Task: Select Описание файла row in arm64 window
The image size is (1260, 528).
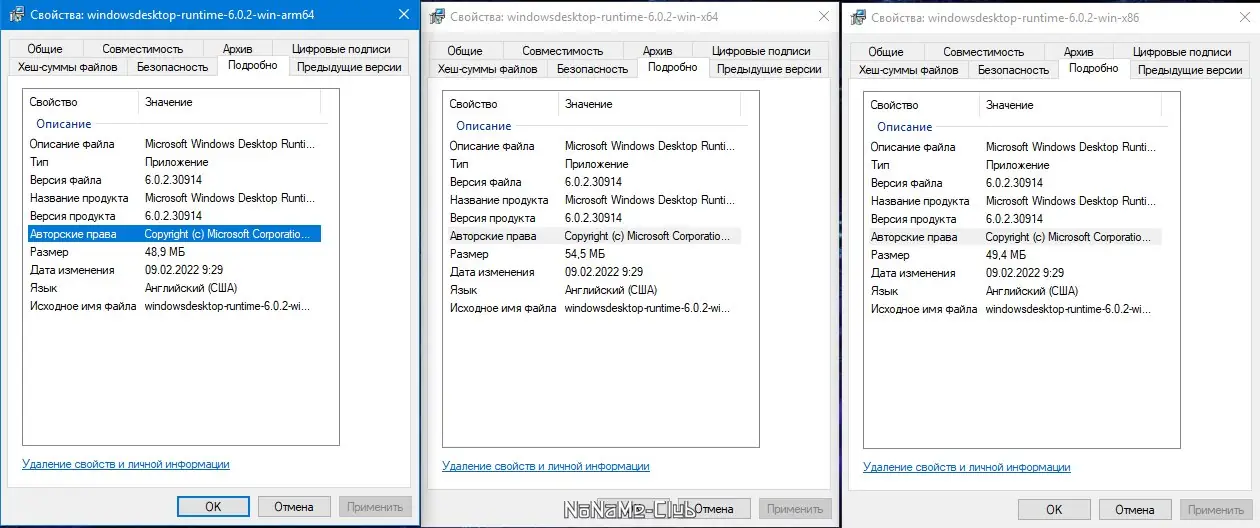Action: 174,144
